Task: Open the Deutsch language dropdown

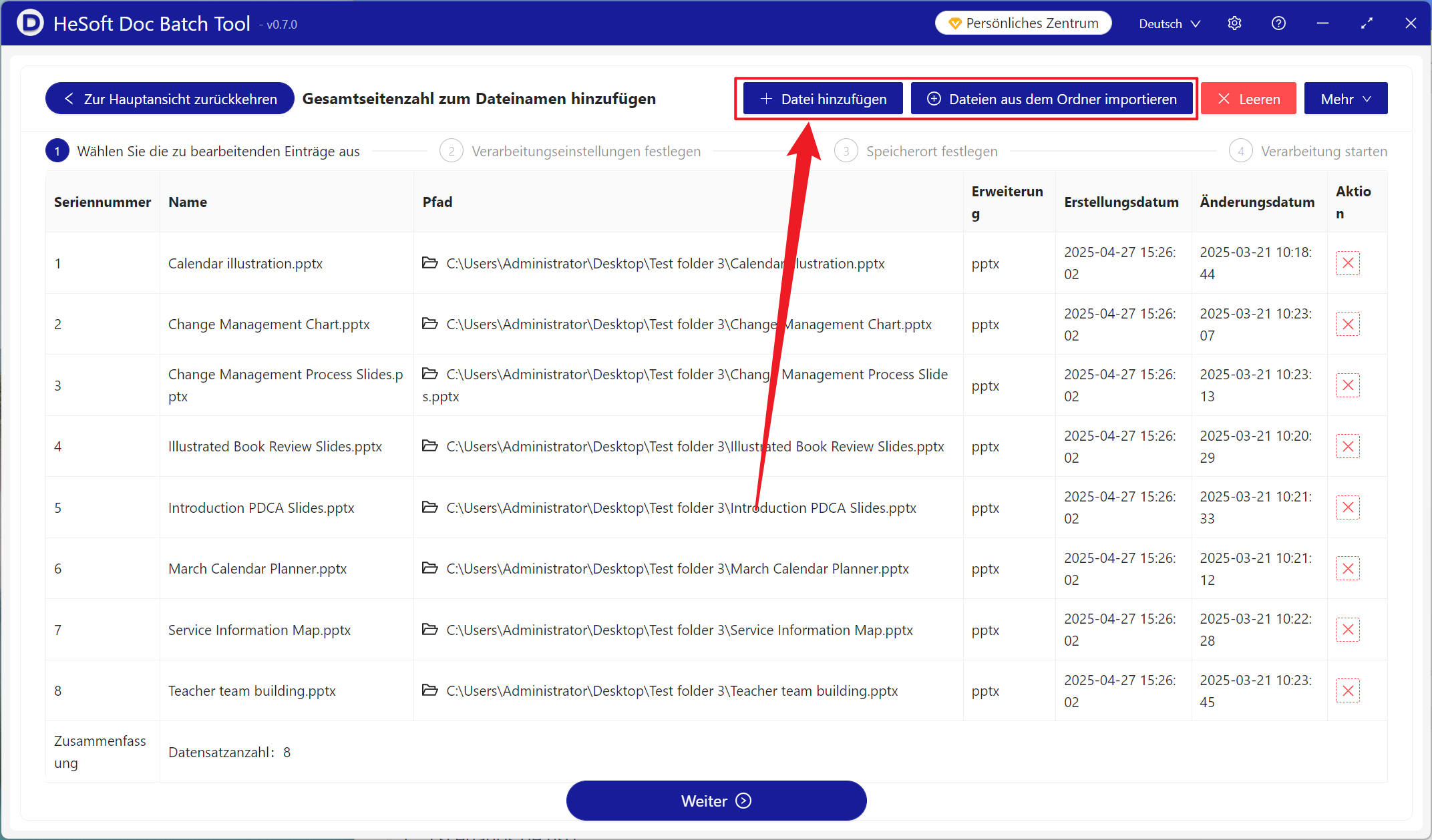Action: [1170, 23]
